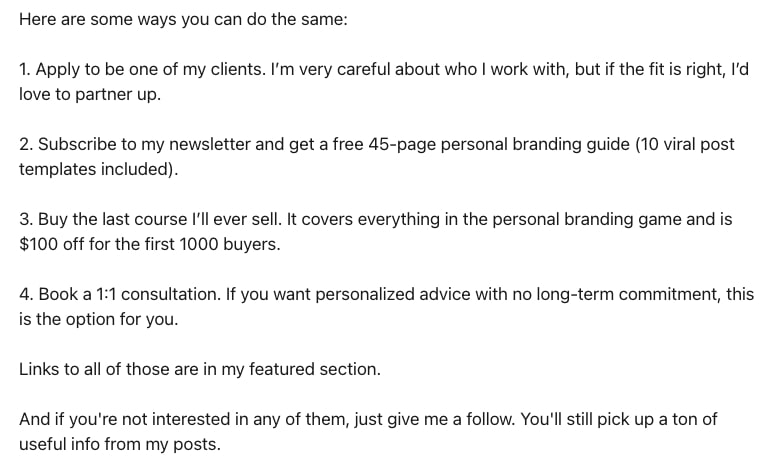Click the text '$100 off for the first 1000 buyers'
The width and height of the screenshot is (774, 465).
[148, 244]
